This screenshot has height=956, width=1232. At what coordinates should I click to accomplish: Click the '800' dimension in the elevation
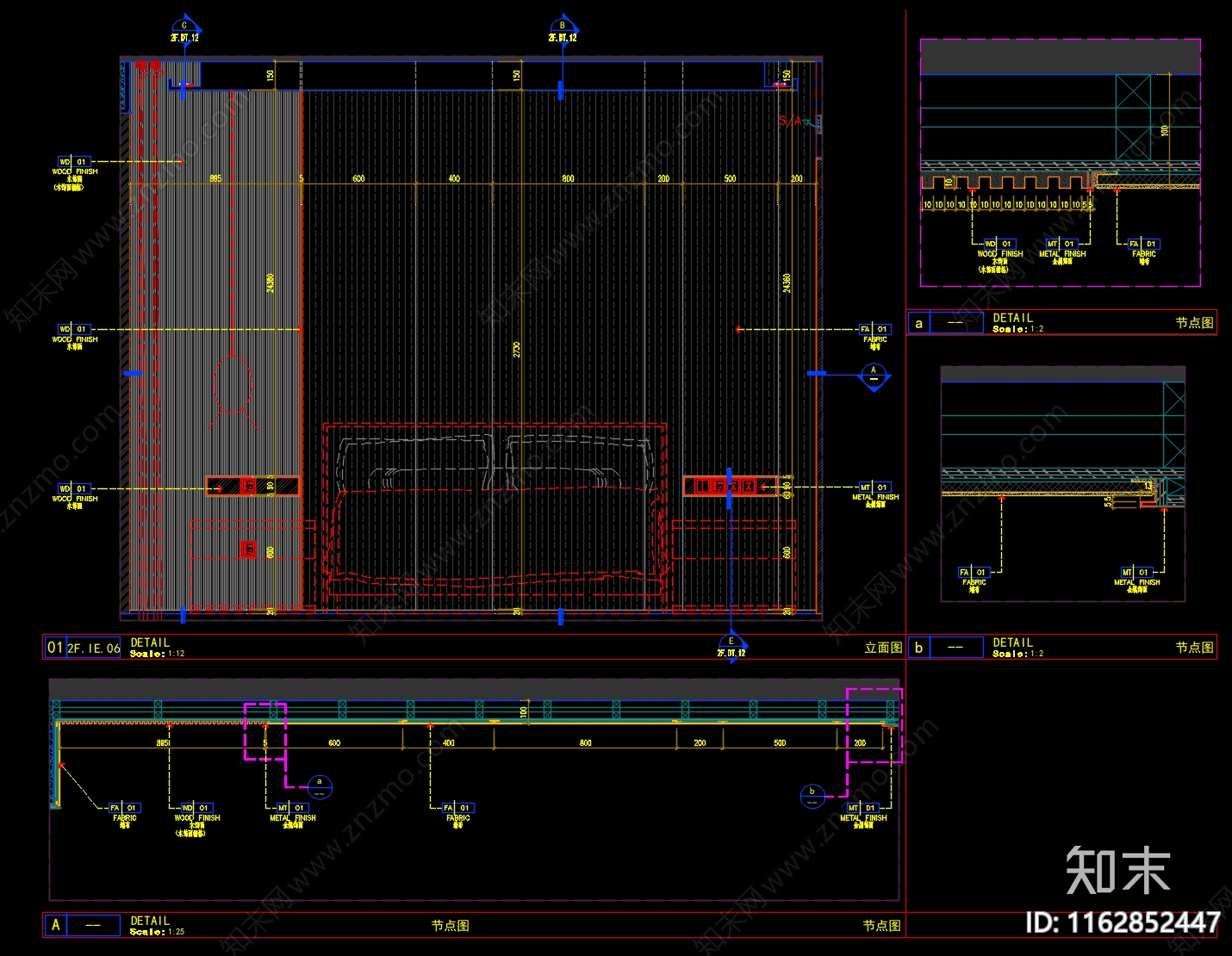tap(569, 179)
